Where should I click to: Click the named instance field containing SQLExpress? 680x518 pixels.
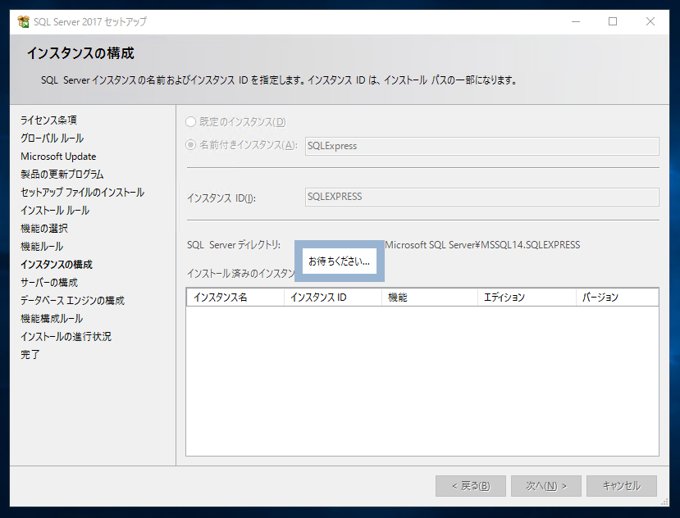tap(482, 146)
